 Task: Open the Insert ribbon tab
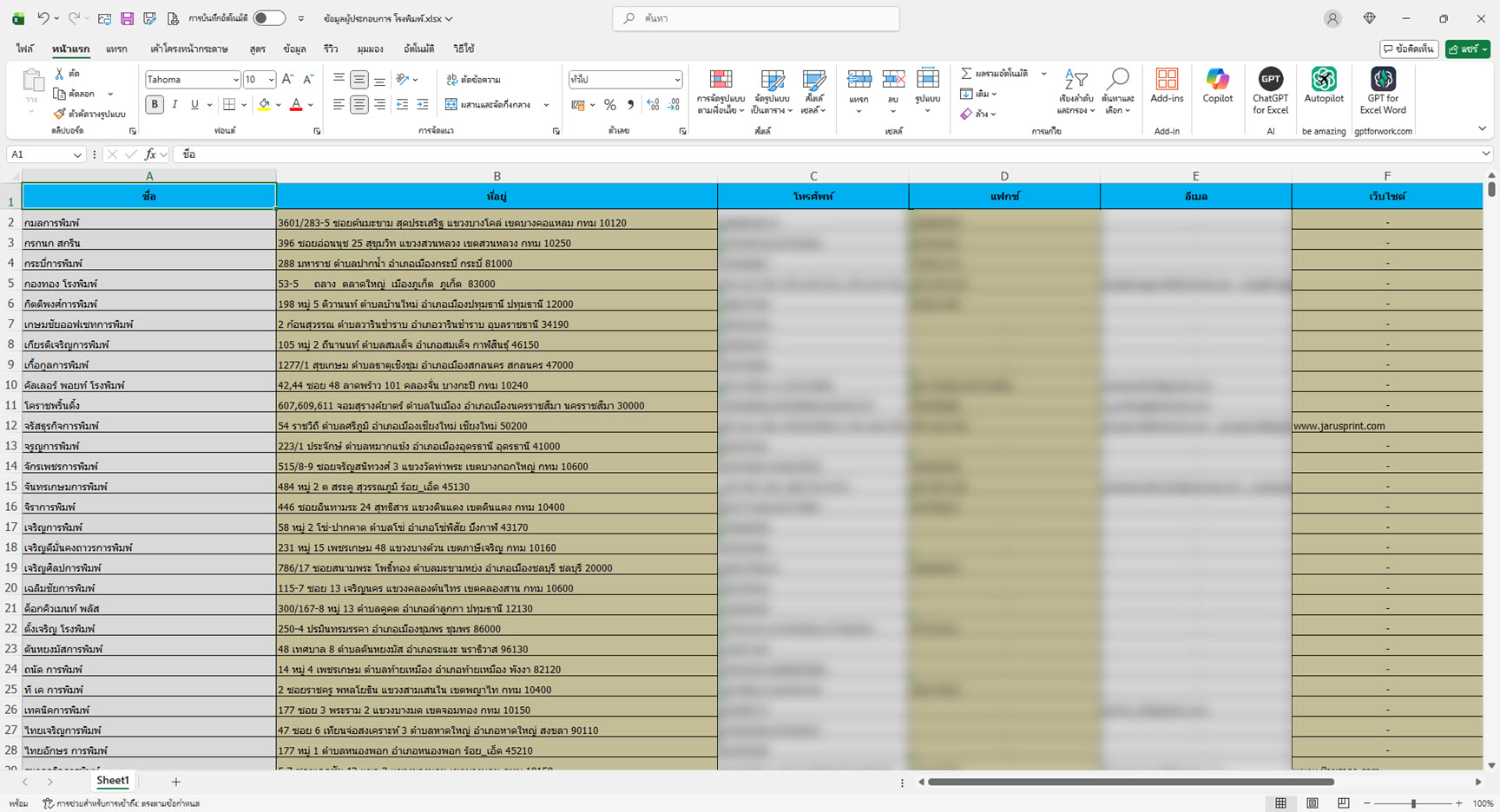116,49
